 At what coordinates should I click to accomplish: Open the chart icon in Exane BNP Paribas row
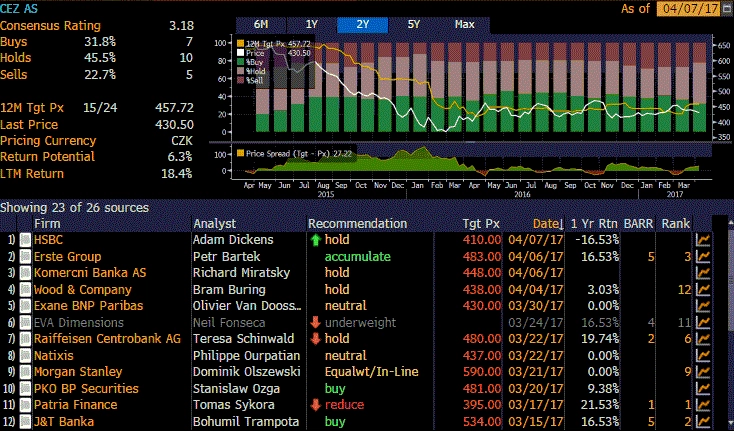tap(703, 306)
